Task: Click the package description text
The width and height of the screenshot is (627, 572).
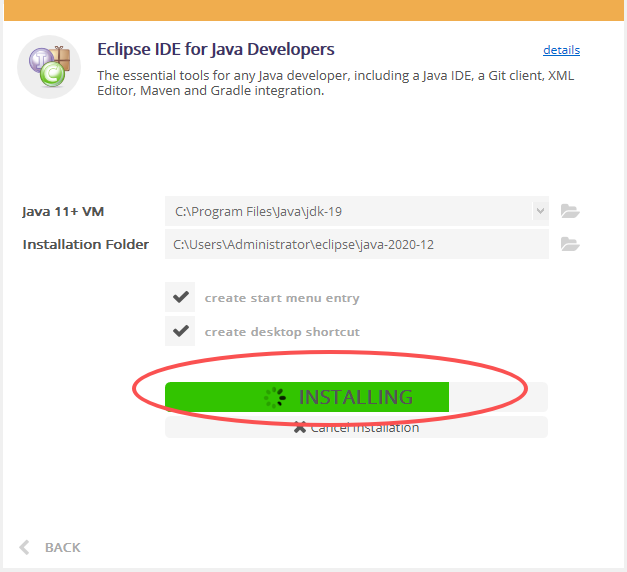Action: [x=335, y=83]
